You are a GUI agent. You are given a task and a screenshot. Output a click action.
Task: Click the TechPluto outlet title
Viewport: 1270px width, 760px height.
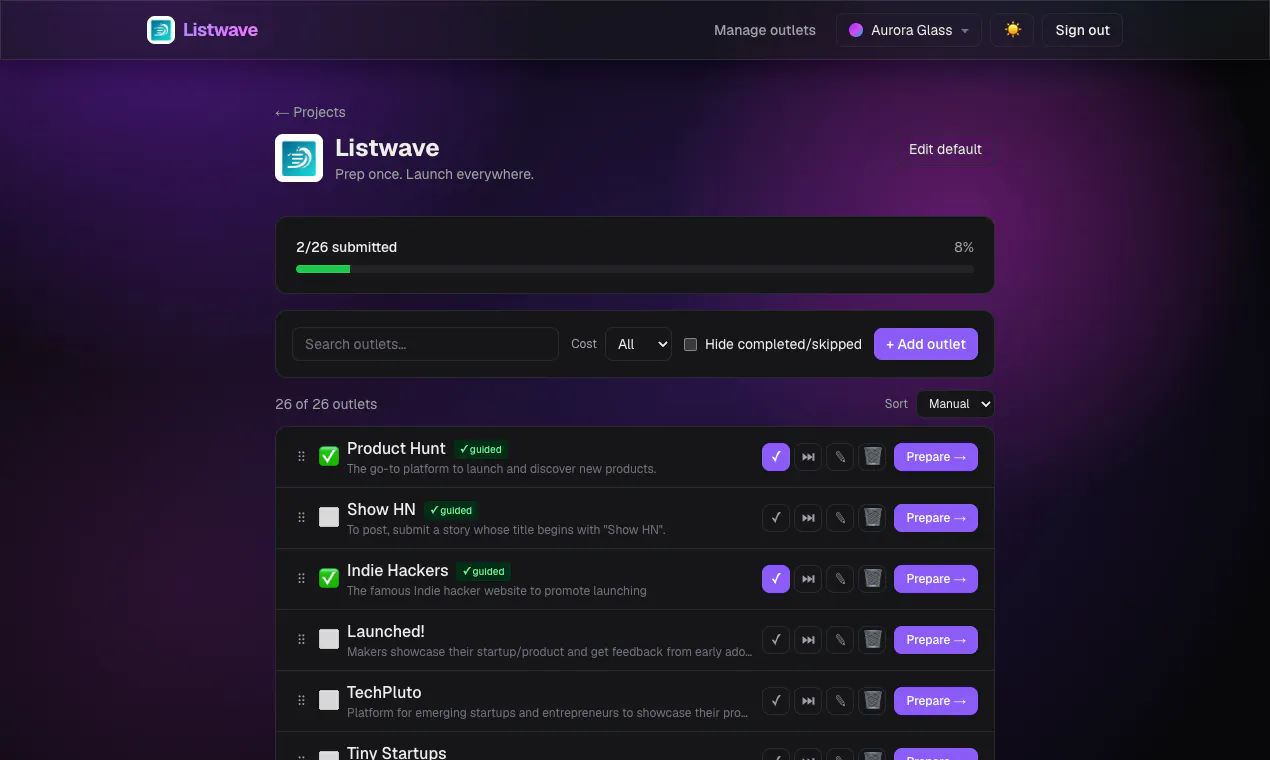click(384, 692)
